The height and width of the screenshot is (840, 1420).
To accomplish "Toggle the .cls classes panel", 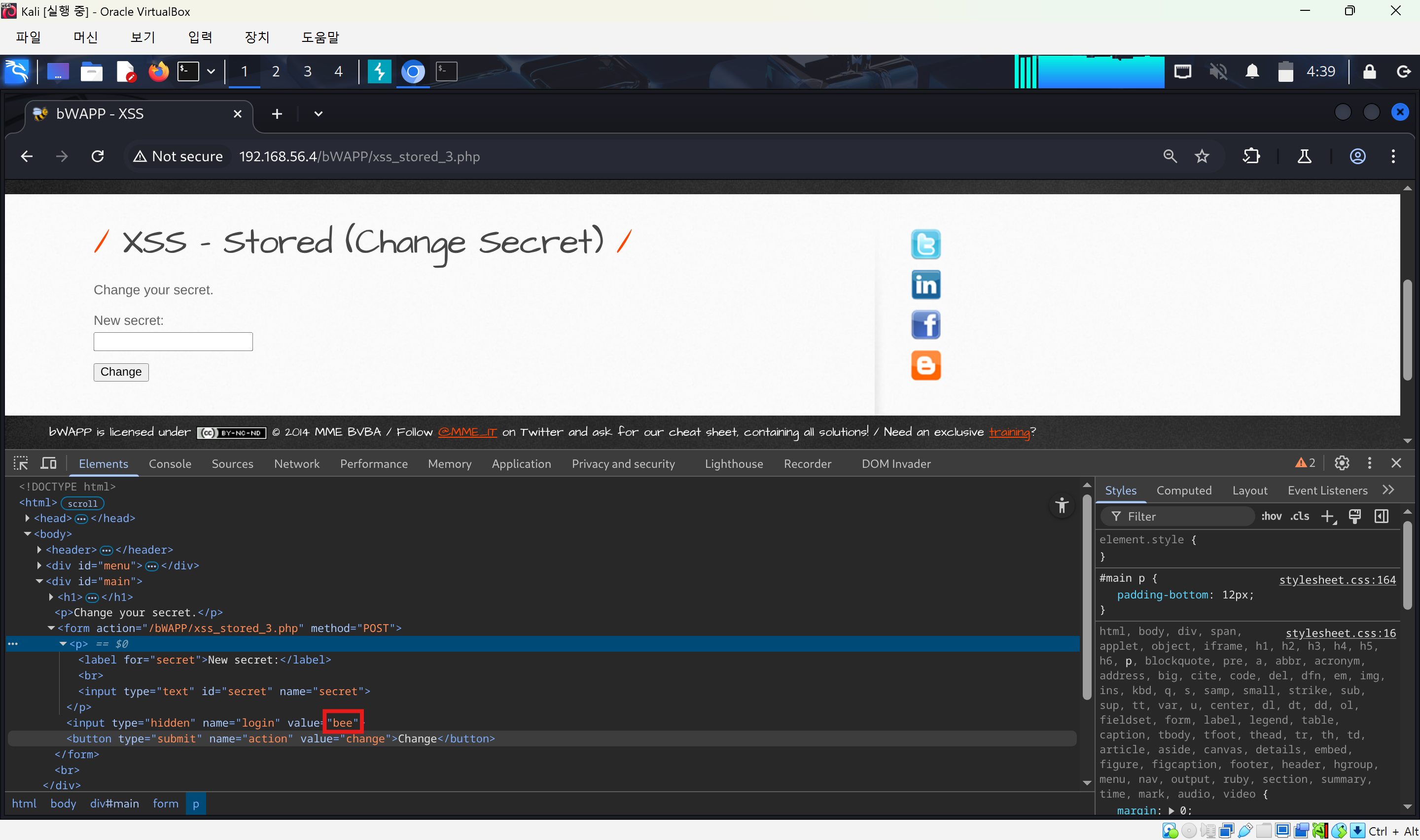I will click(x=1300, y=516).
